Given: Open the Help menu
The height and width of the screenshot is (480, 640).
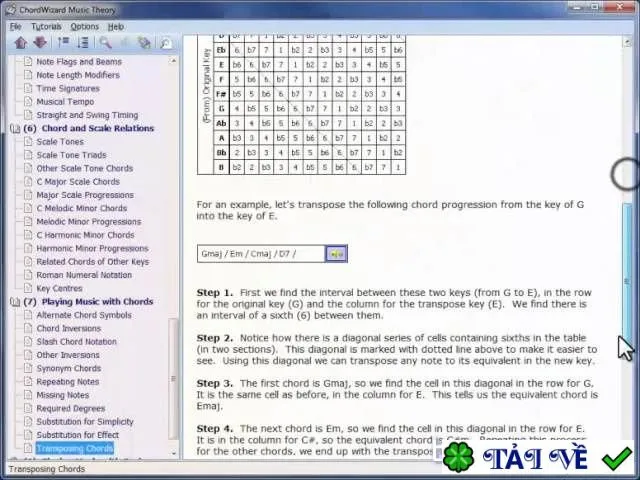Looking at the screenshot, I should pos(116,27).
